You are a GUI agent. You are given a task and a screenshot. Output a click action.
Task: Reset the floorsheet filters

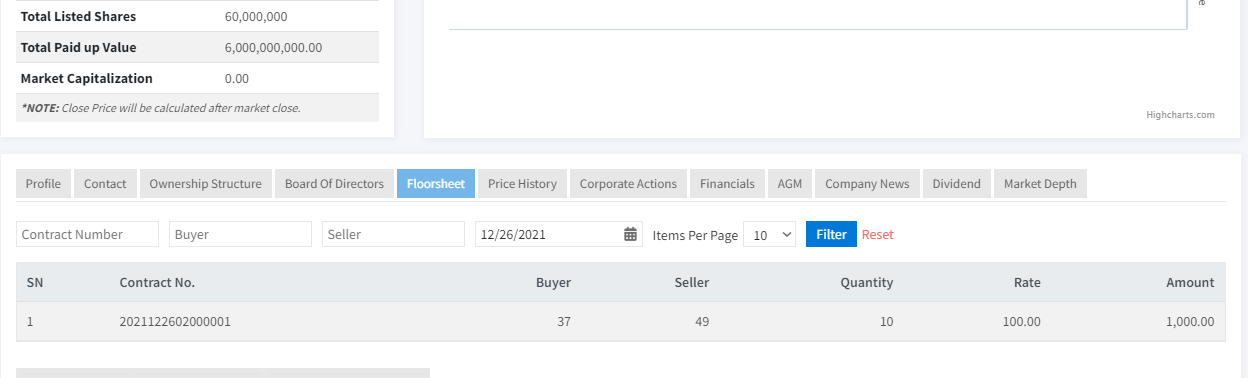878,235
